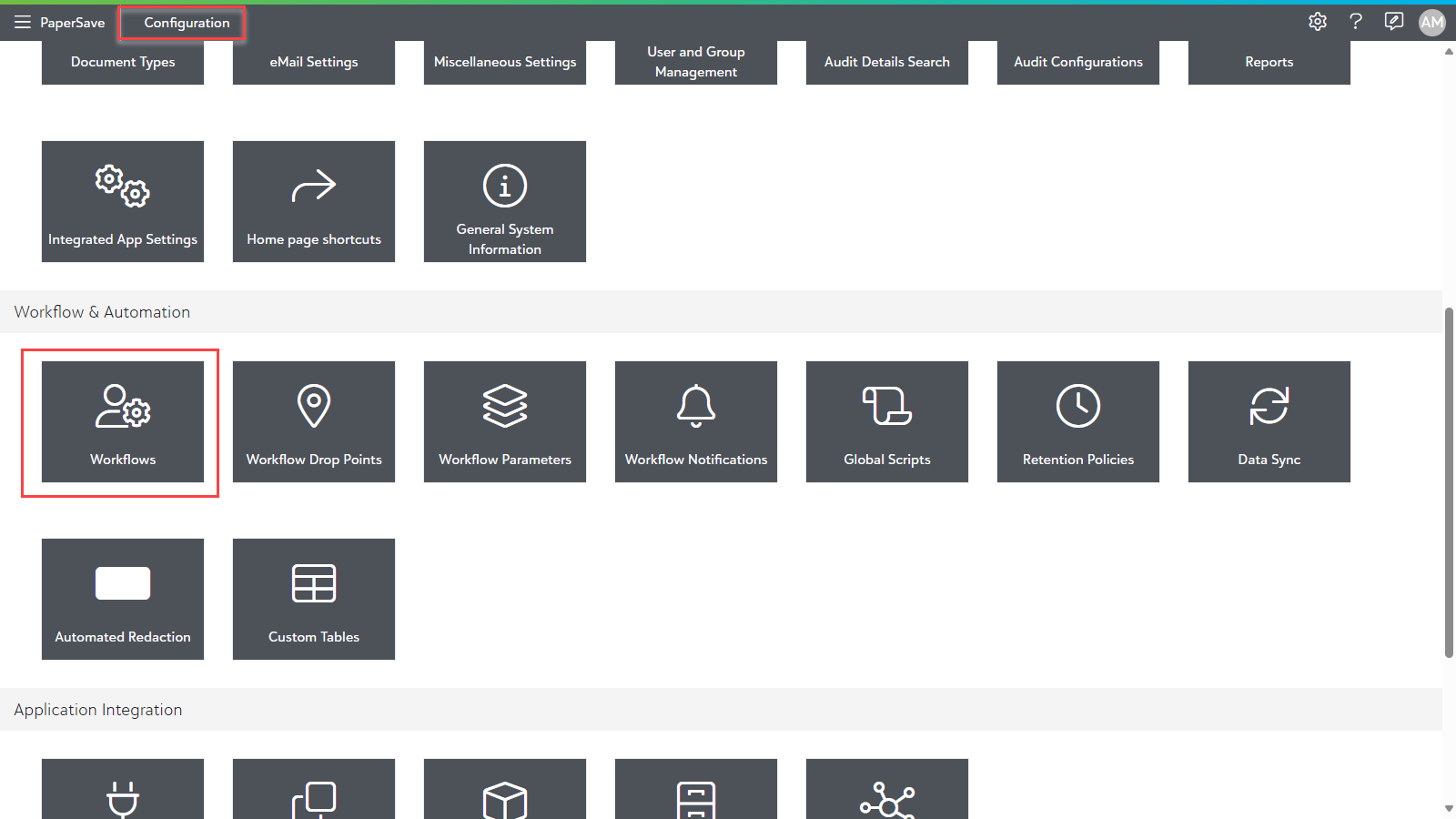Open Workflow Notifications bell tile

pyautogui.click(x=696, y=421)
